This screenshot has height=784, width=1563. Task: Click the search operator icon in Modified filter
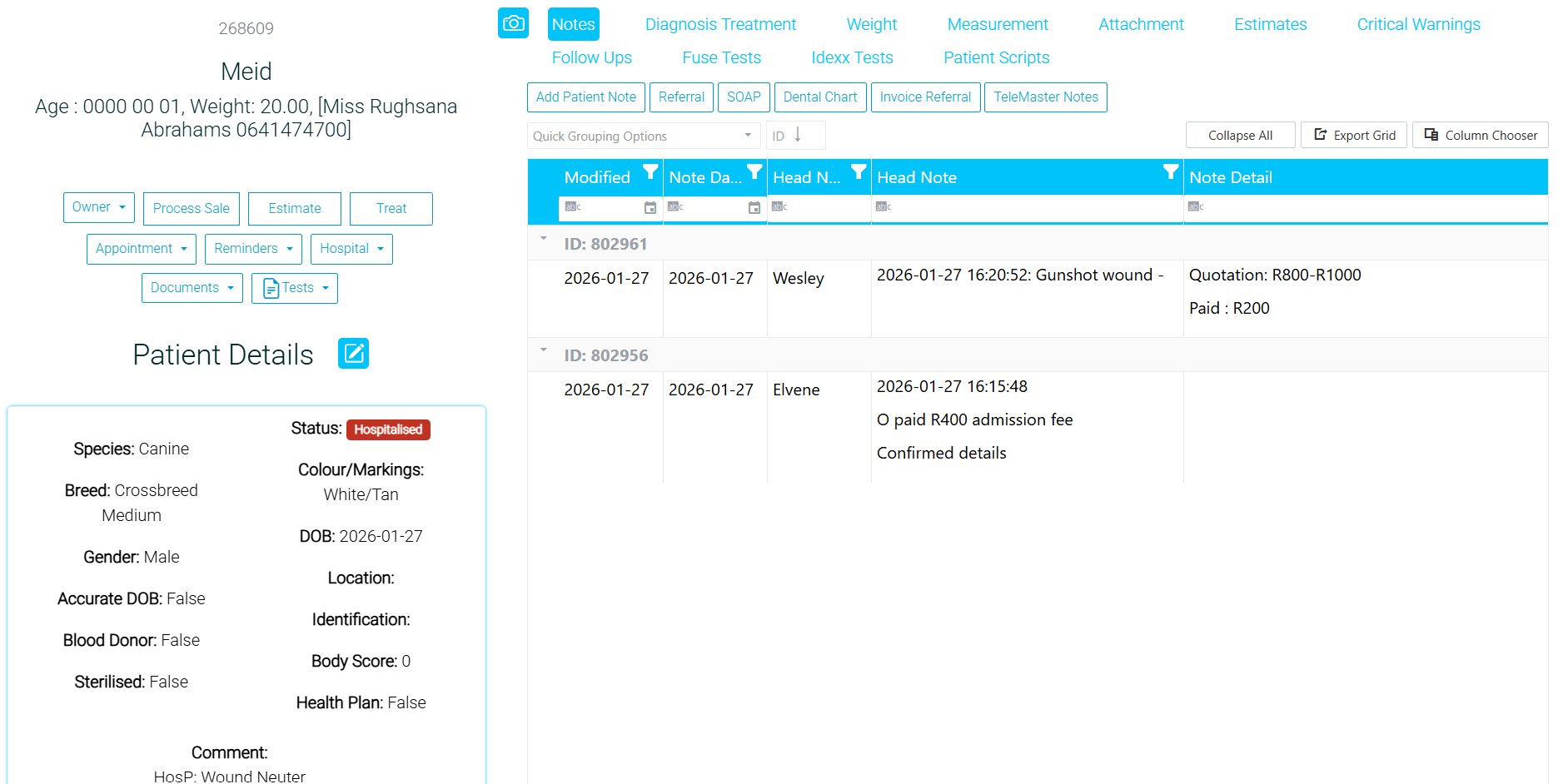point(572,206)
